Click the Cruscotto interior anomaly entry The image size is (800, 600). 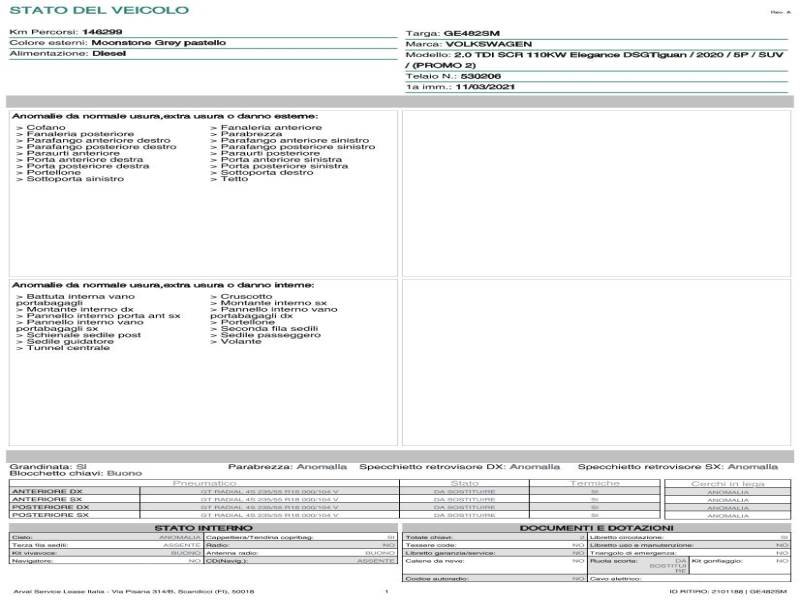click(244, 297)
